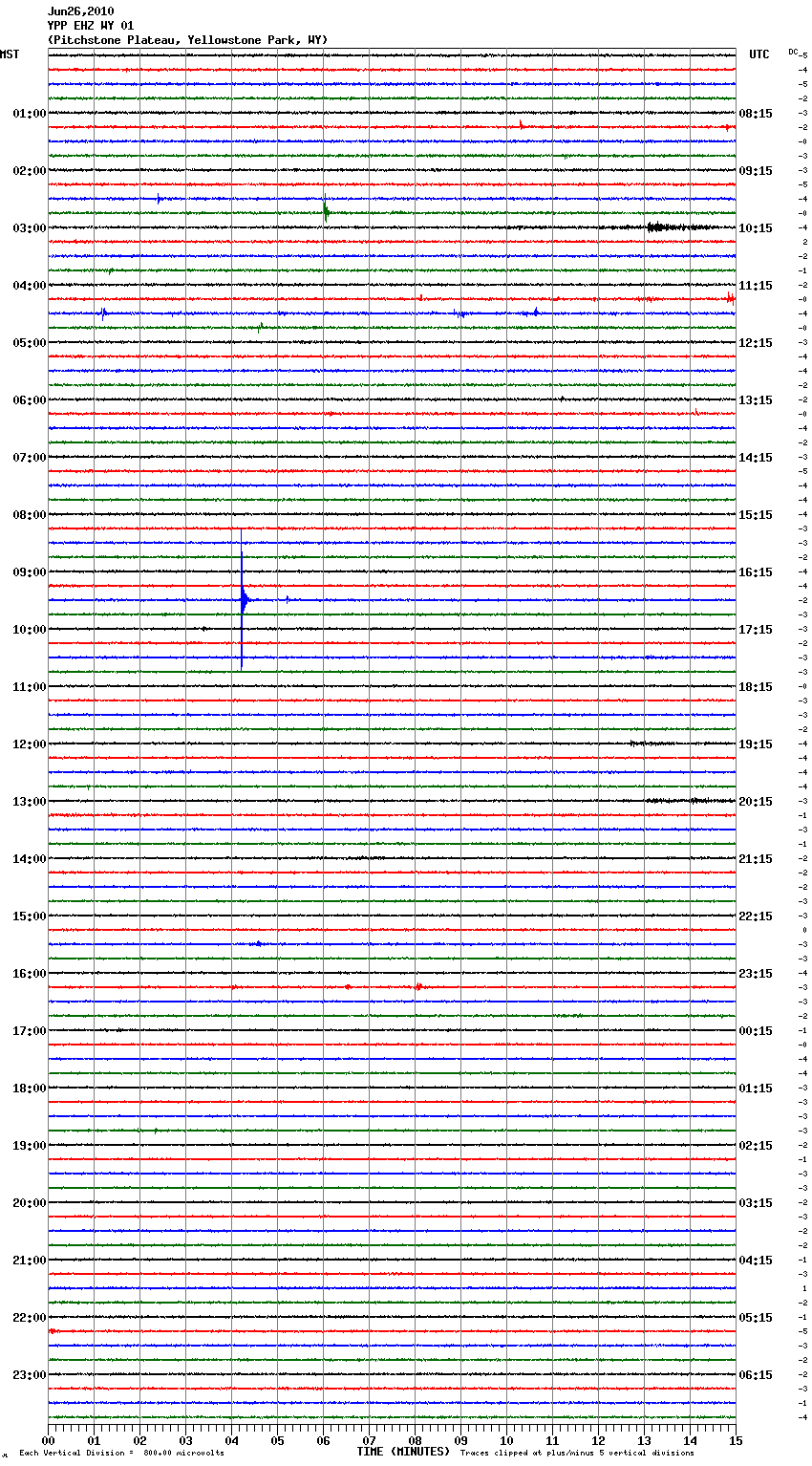Pick the 03:15 UTC time label

coord(756,1203)
